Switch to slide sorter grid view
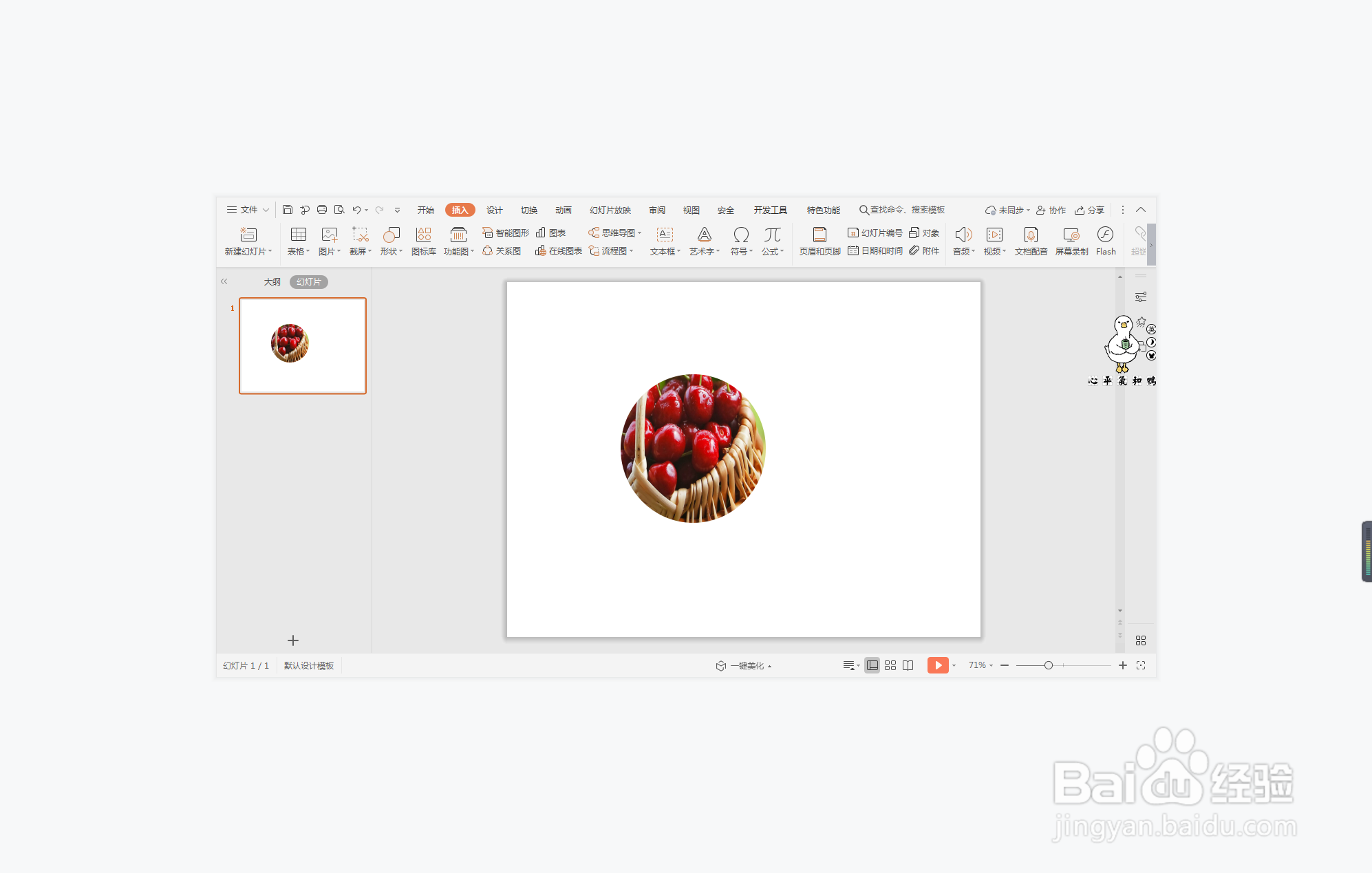The image size is (1372, 873). click(x=890, y=665)
